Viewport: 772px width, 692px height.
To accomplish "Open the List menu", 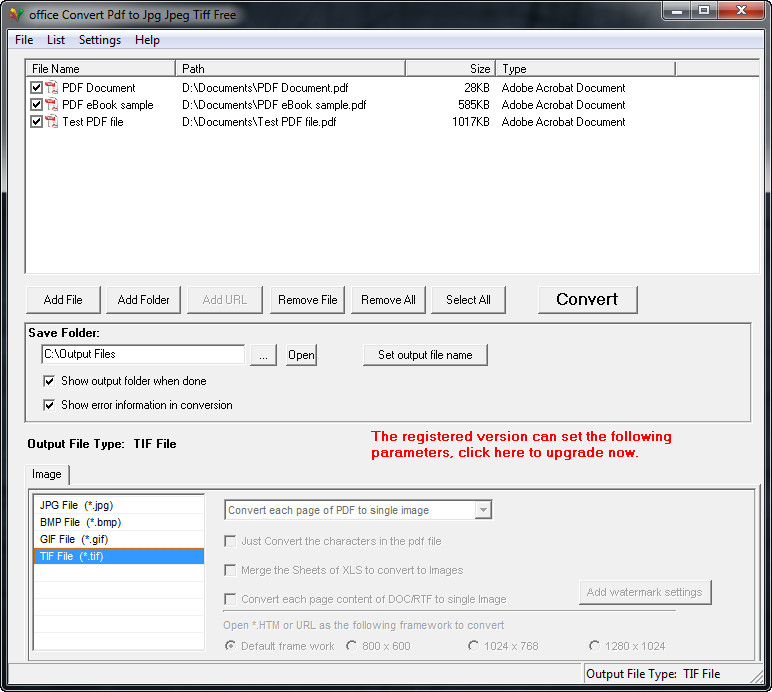I will click(x=56, y=40).
